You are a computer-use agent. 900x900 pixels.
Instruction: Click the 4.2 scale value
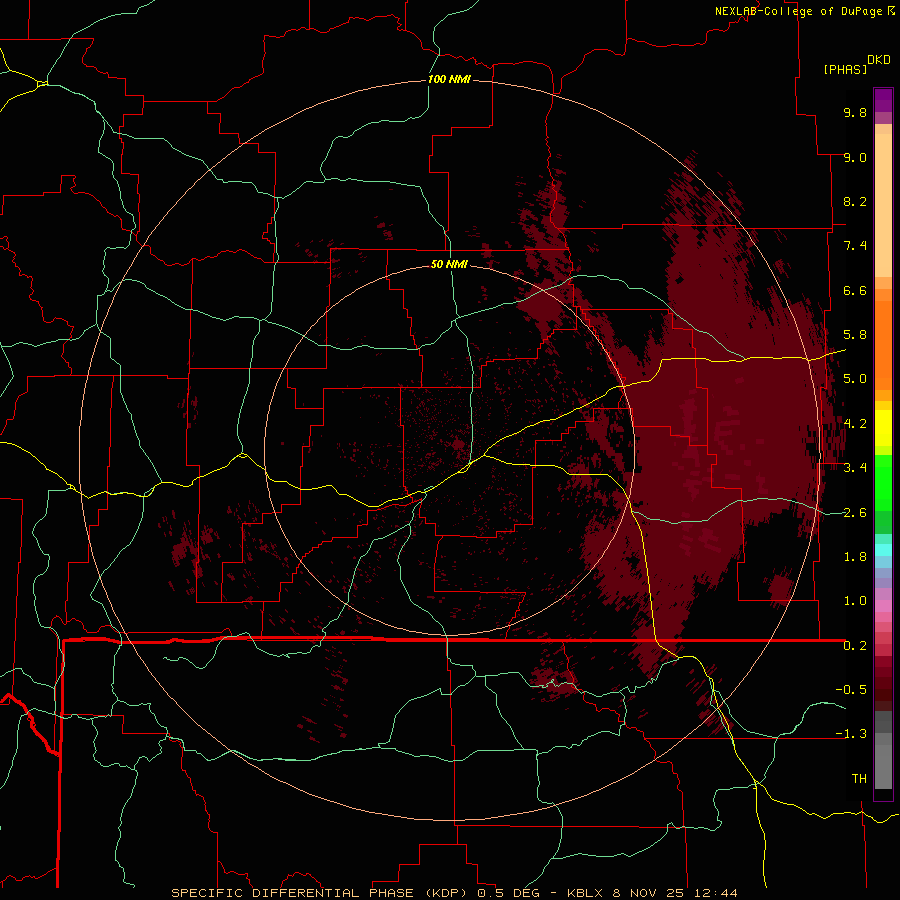point(855,424)
